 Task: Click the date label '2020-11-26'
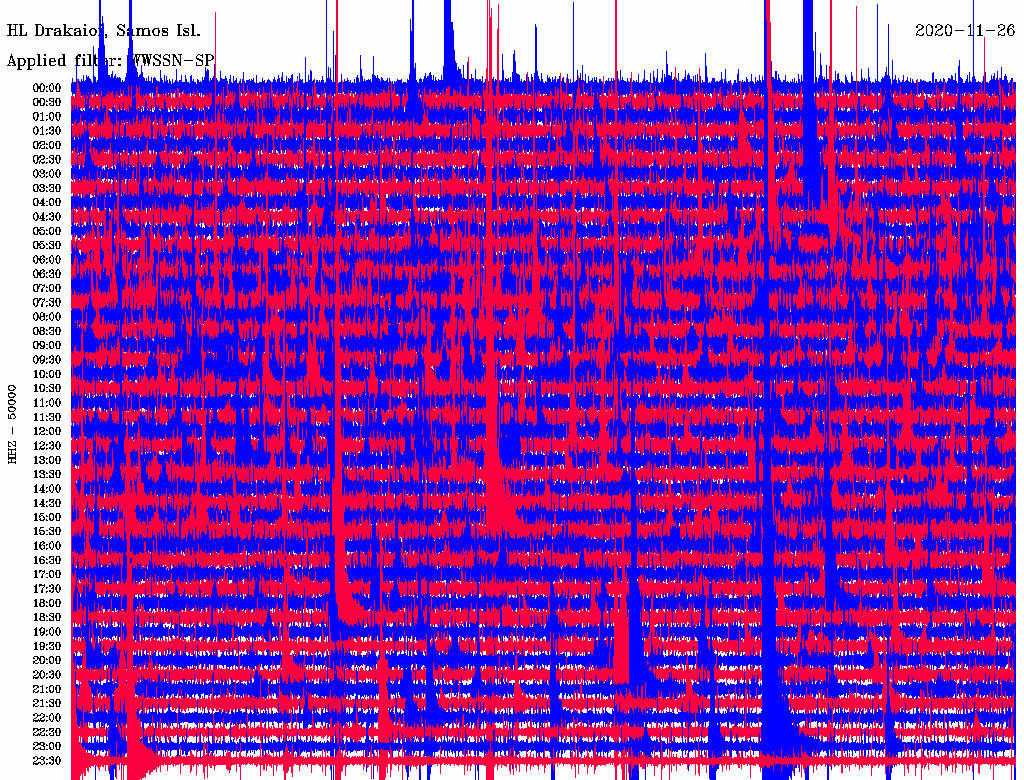[x=965, y=31]
